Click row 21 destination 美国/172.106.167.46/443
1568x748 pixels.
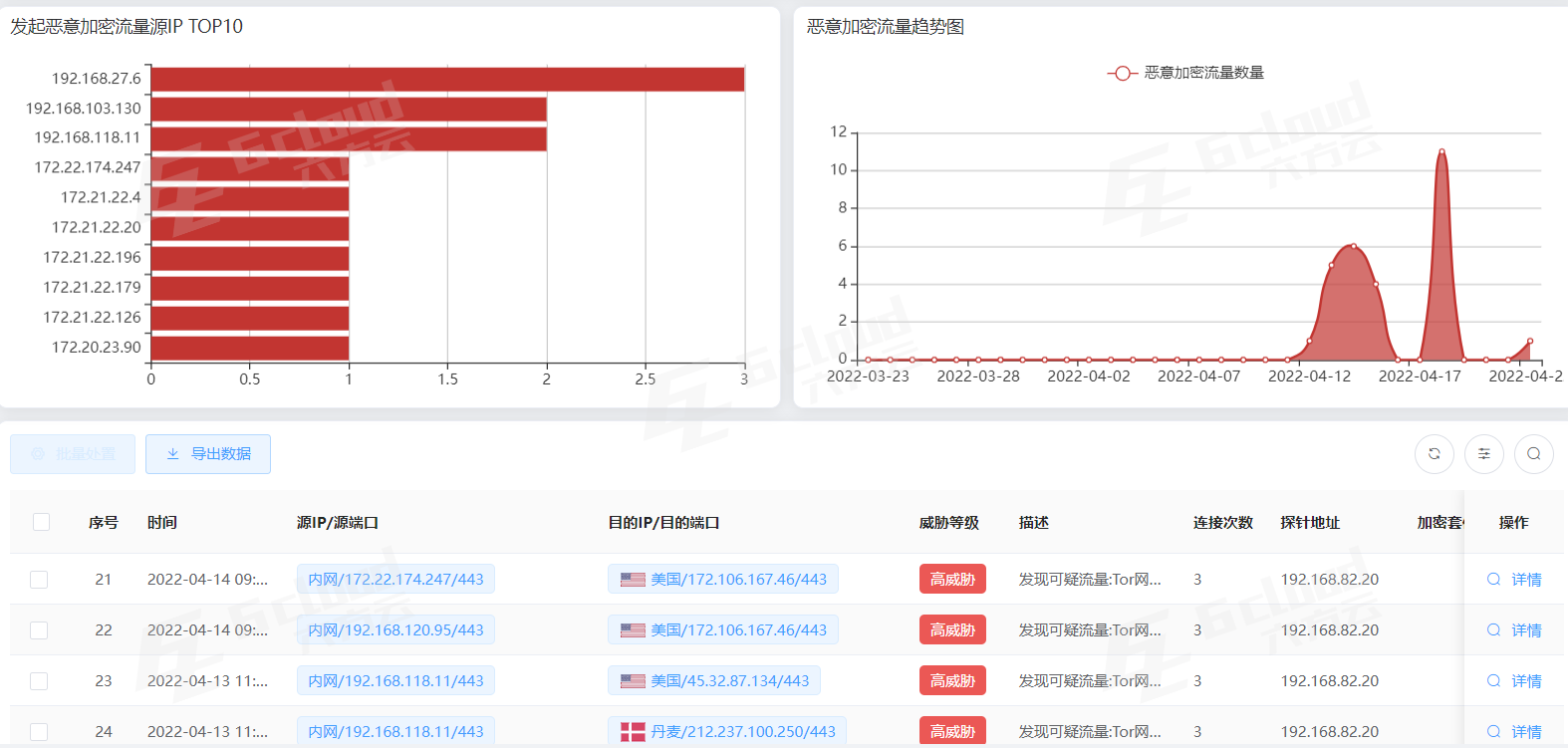point(723,580)
